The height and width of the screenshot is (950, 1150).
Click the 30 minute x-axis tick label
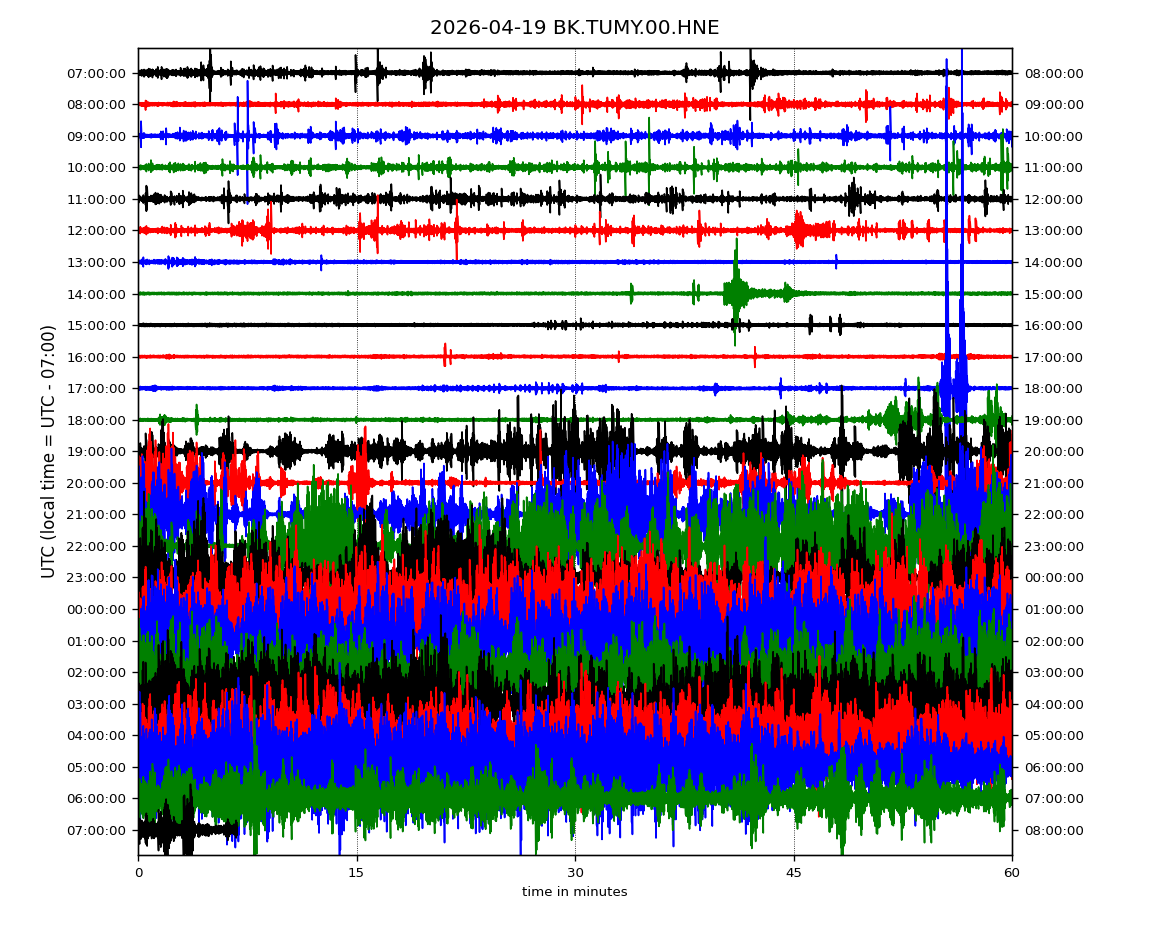coord(575,873)
